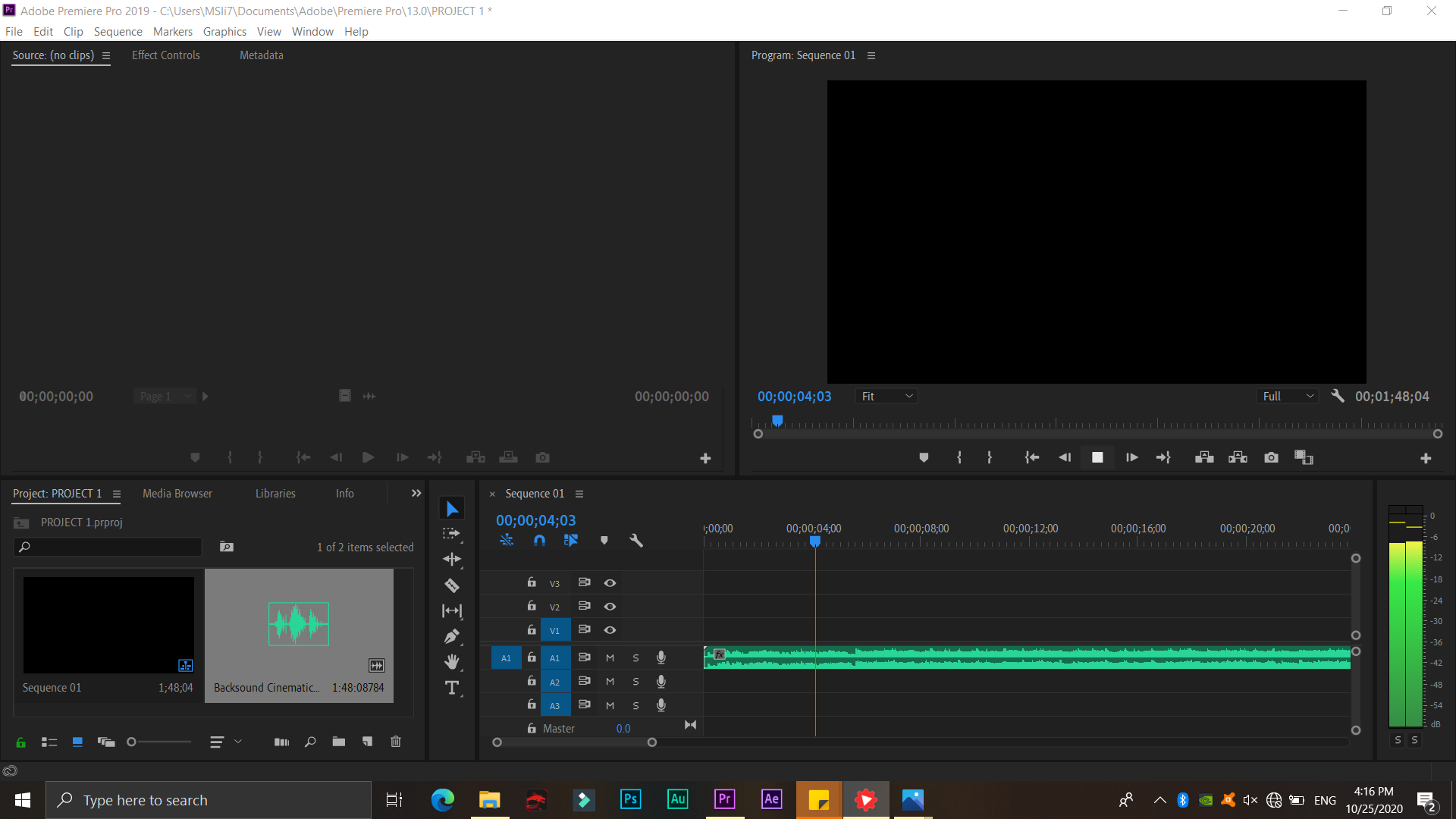
Task: Mute audio track A1
Action: [610, 658]
